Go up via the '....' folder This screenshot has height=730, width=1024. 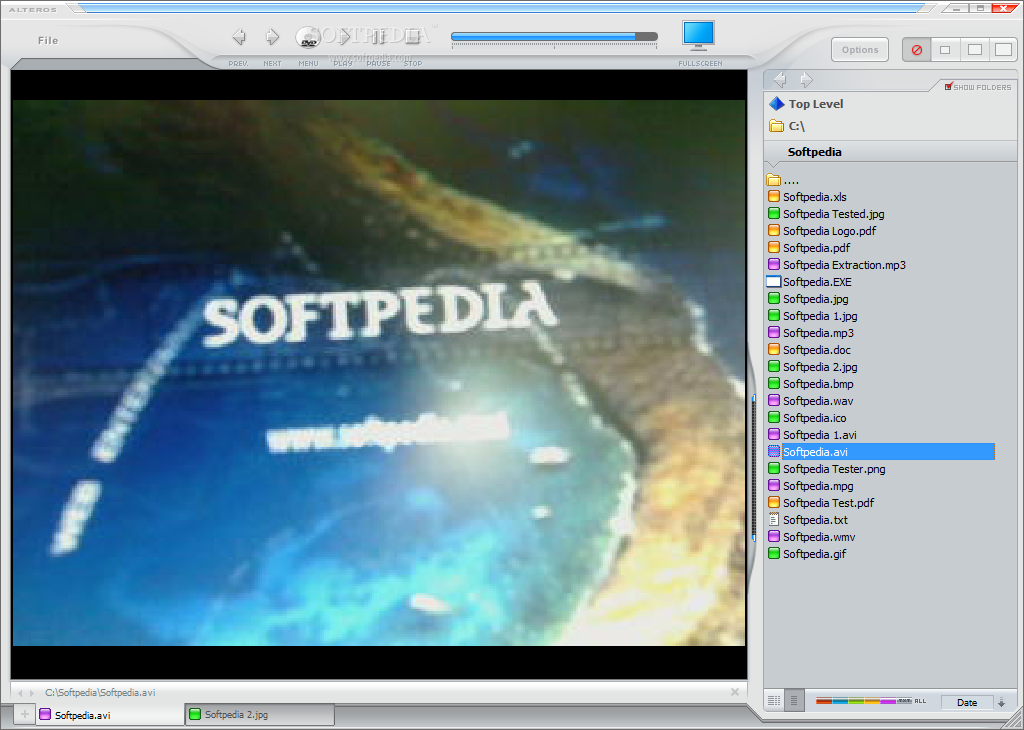click(783, 180)
